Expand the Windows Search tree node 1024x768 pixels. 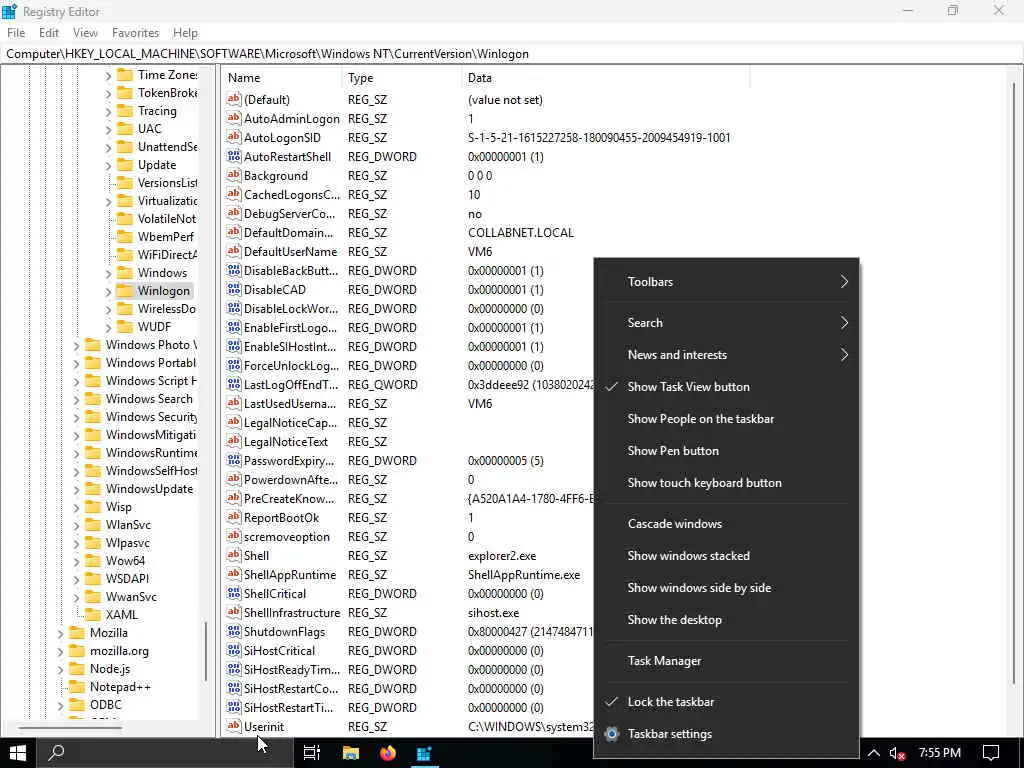click(x=76, y=399)
